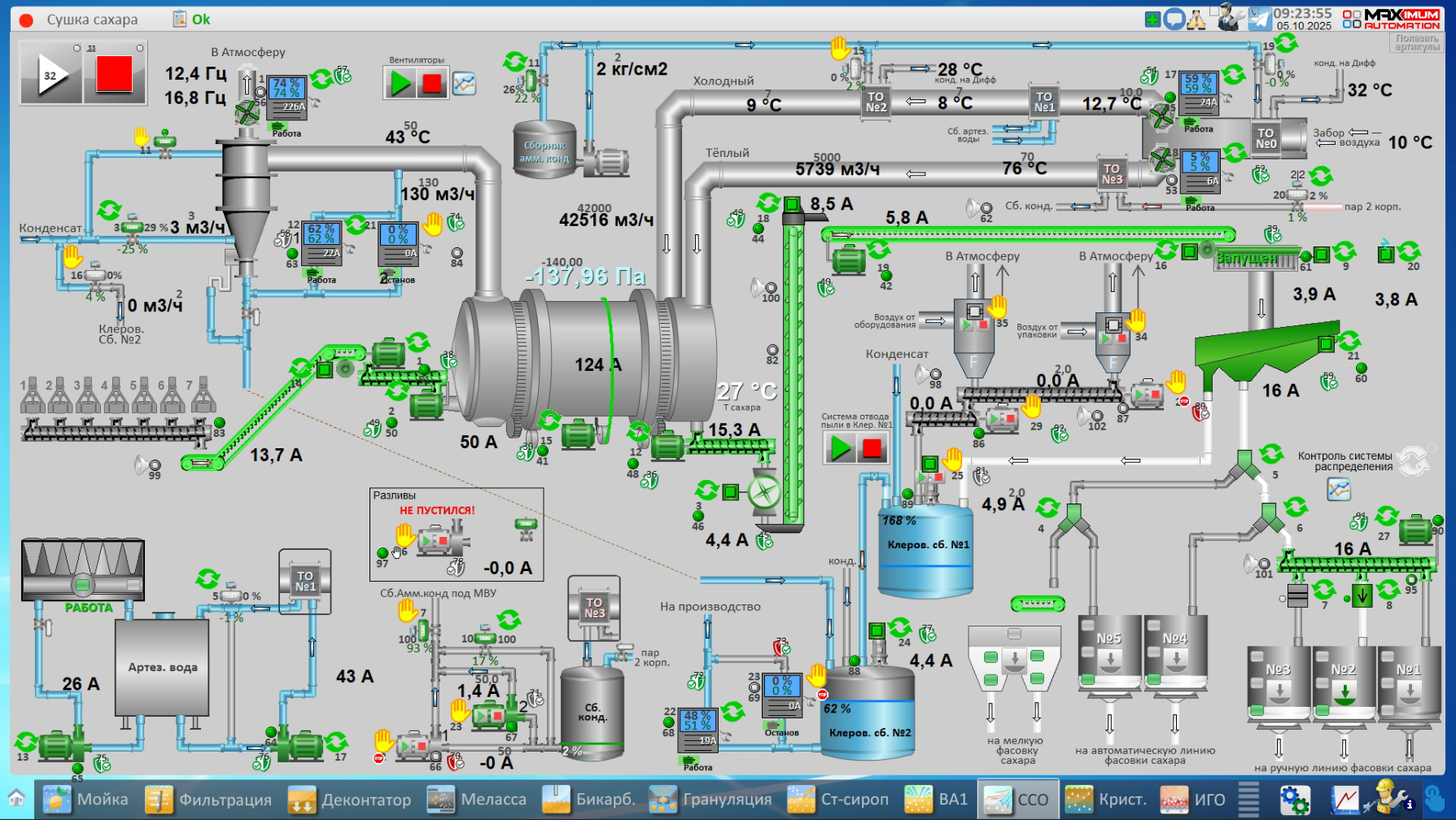Open the alarm warning triangle icon
The image size is (1456, 820).
point(1196,20)
